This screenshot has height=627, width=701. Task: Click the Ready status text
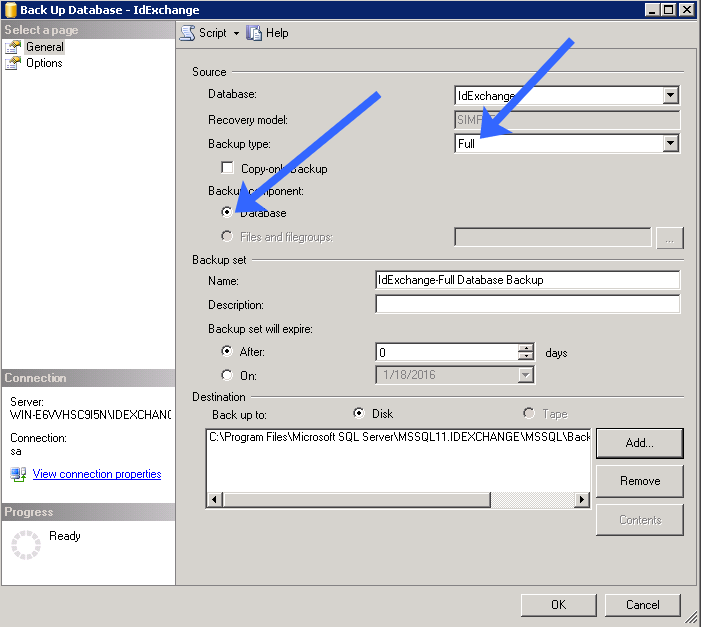coord(65,536)
